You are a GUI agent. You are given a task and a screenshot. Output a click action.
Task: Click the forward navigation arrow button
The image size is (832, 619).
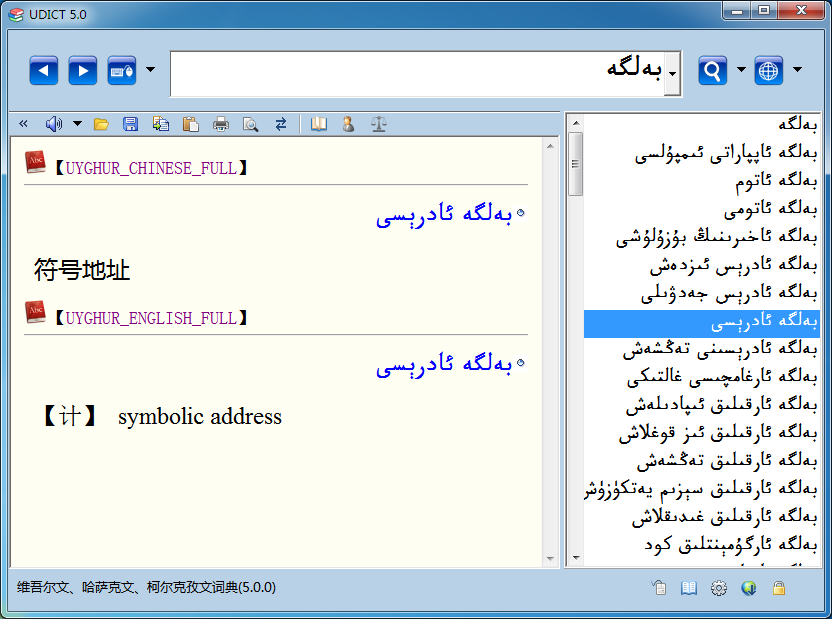pos(82,71)
